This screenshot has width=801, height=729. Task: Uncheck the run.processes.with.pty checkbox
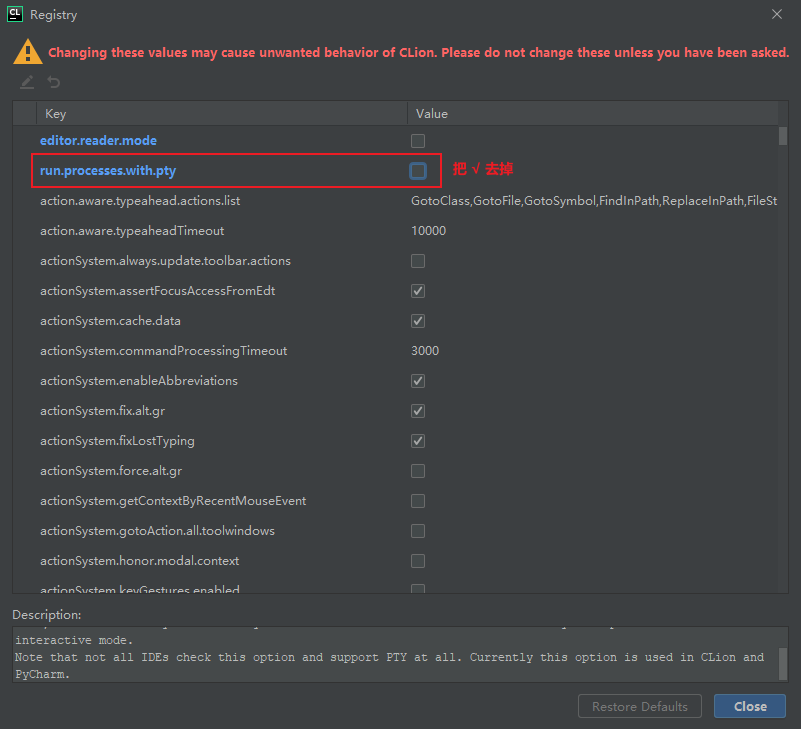pos(417,170)
